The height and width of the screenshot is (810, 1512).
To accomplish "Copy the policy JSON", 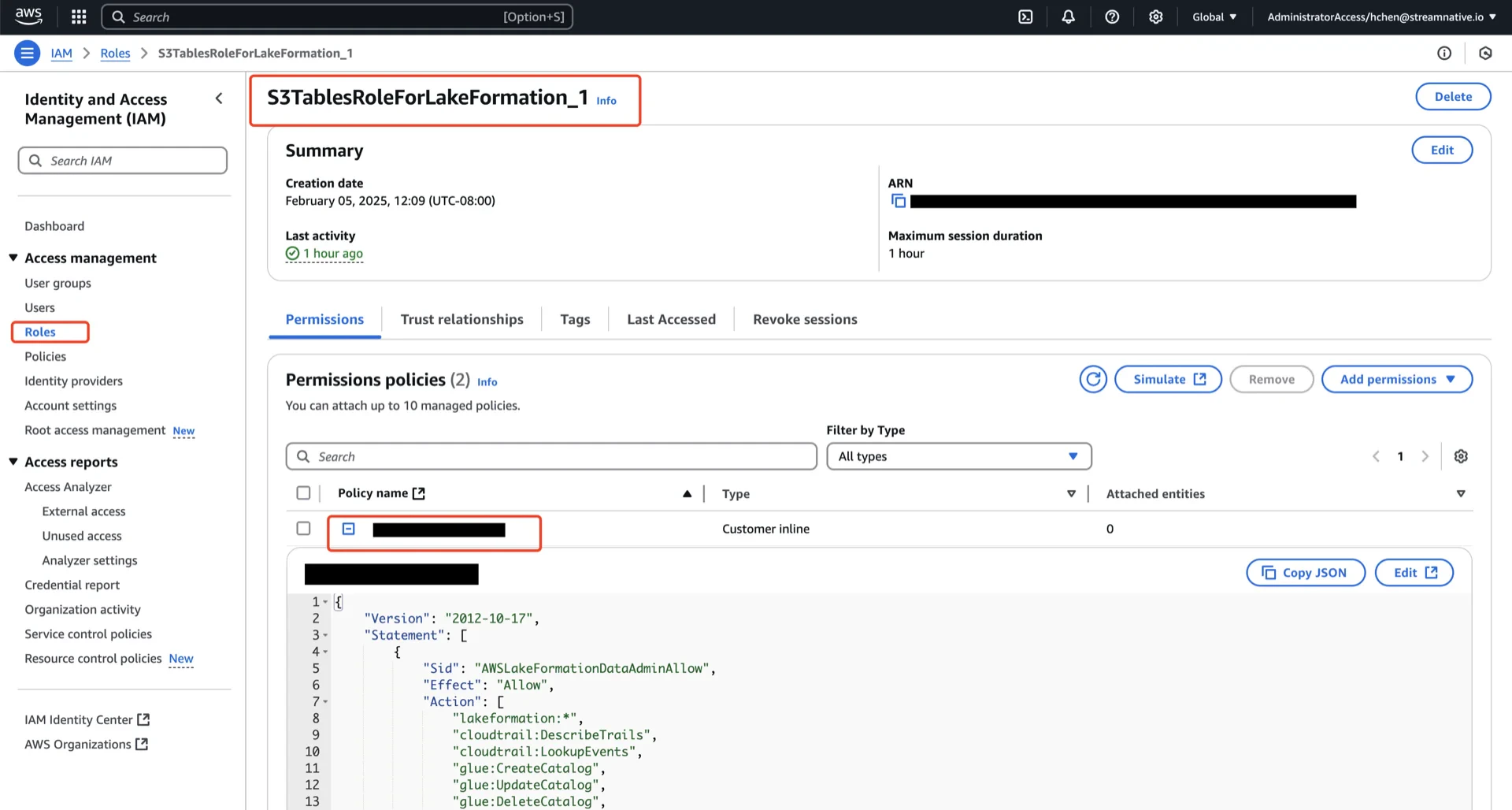I will (x=1306, y=573).
